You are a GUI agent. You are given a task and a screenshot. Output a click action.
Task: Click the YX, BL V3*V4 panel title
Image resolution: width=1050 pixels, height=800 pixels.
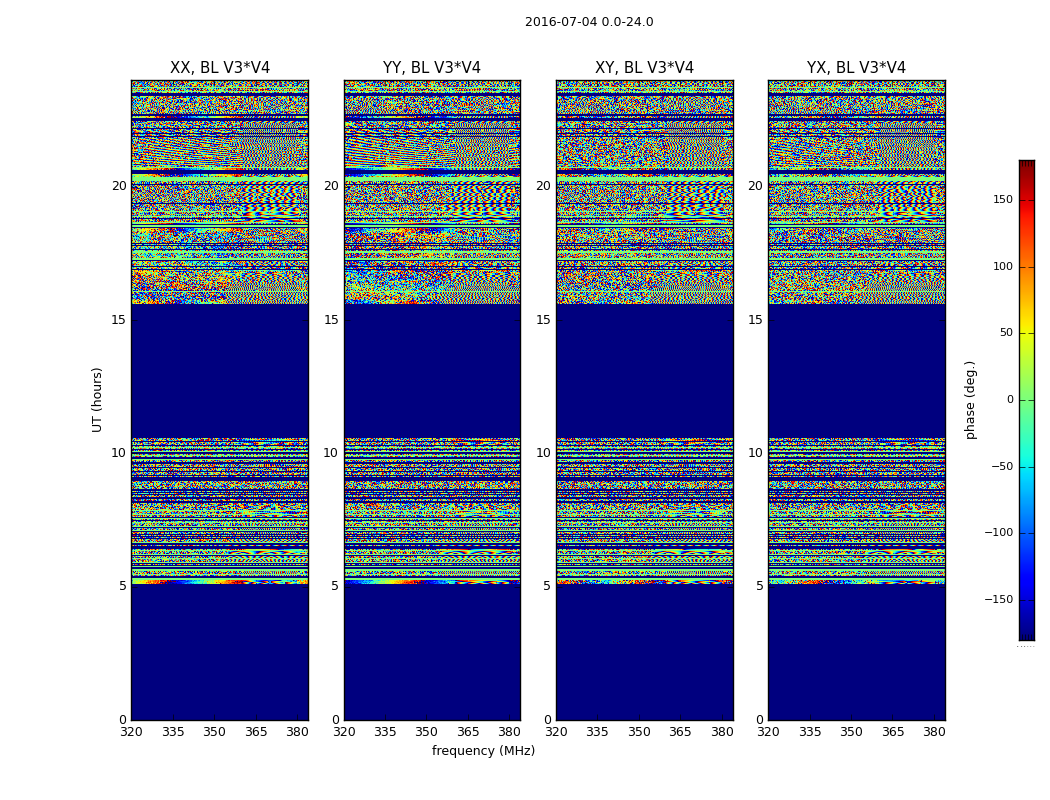(856, 68)
